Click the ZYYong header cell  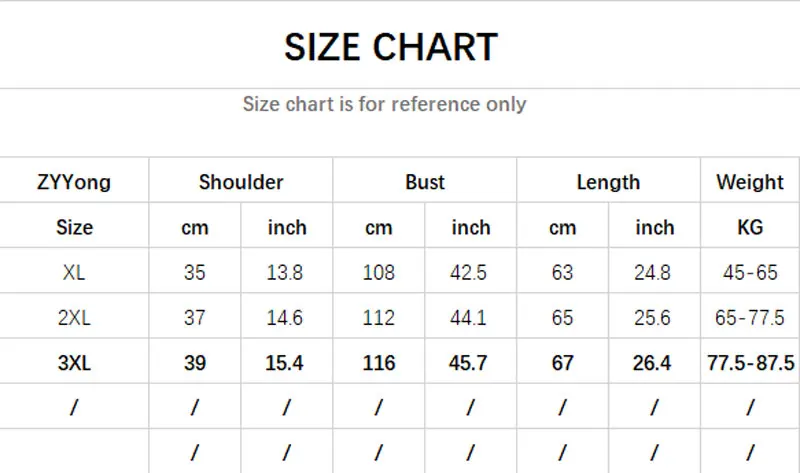[74, 182]
